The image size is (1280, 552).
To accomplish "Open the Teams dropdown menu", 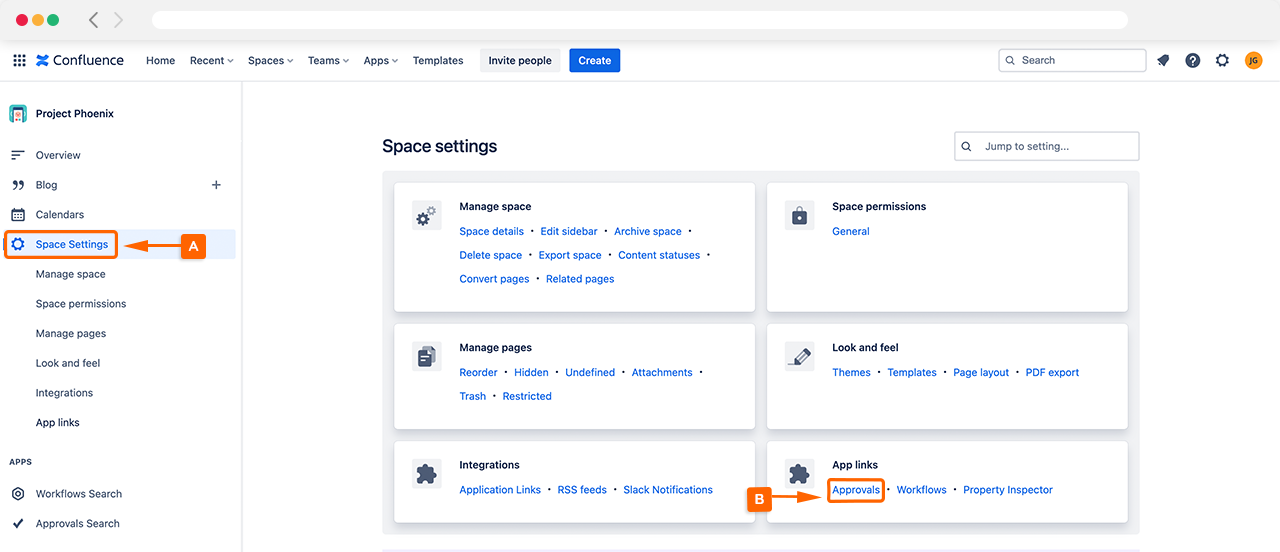I will click(328, 61).
